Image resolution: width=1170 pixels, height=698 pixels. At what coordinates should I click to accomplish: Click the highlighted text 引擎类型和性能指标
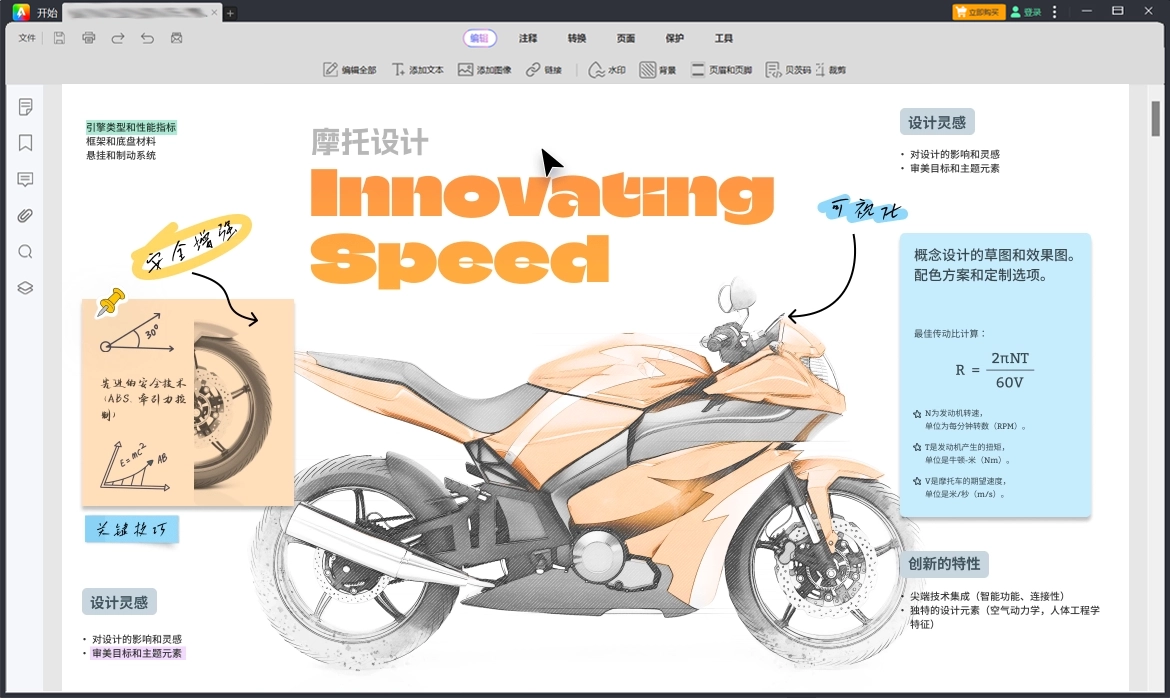click(131, 128)
